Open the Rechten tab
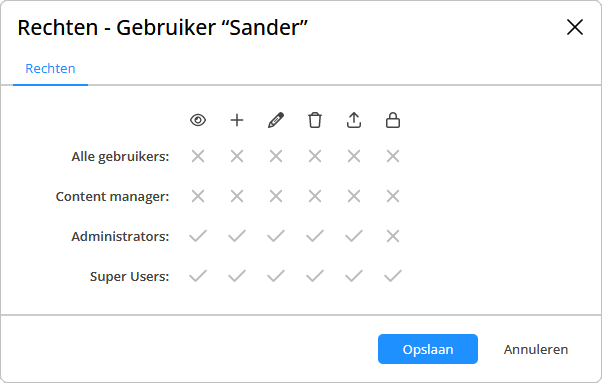This screenshot has height=383, width=602. 50,69
